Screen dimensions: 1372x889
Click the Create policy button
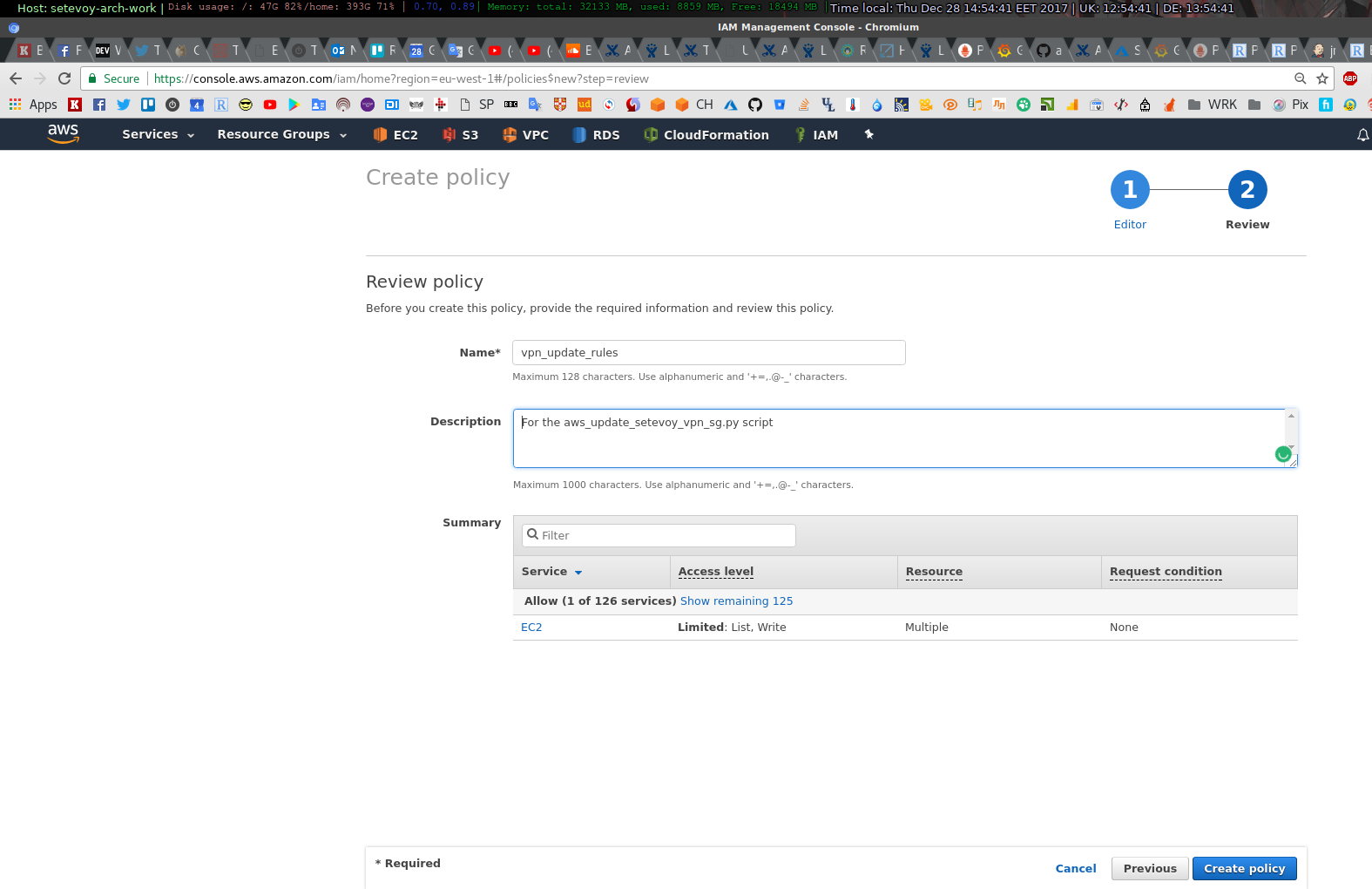[x=1244, y=869]
